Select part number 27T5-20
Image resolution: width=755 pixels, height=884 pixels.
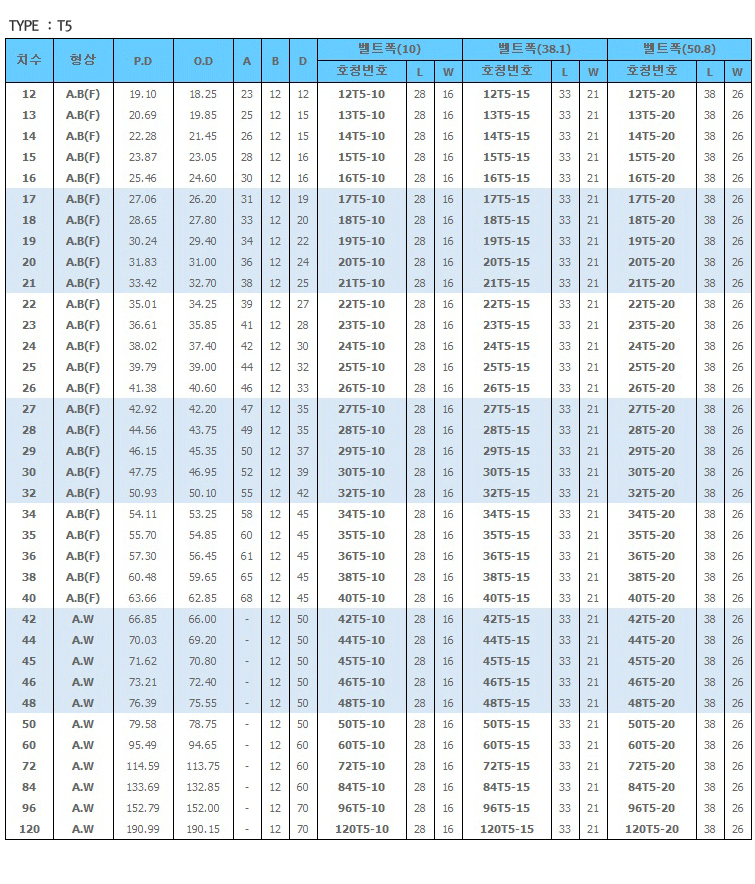pos(651,409)
